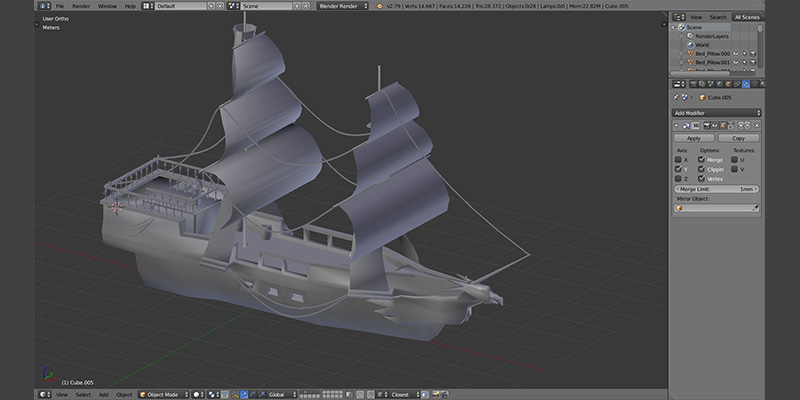
Task: Click Copy on the modifier
Action: click(739, 138)
